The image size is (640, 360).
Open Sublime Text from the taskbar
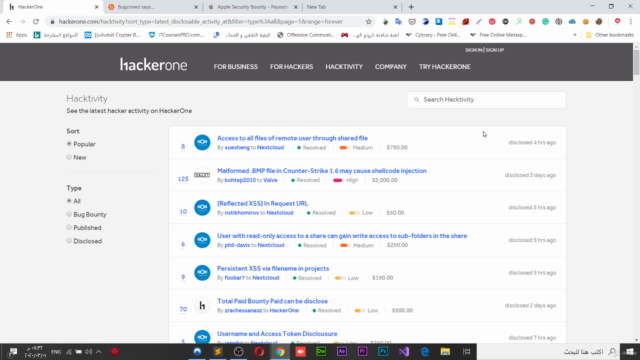(x=218, y=351)
